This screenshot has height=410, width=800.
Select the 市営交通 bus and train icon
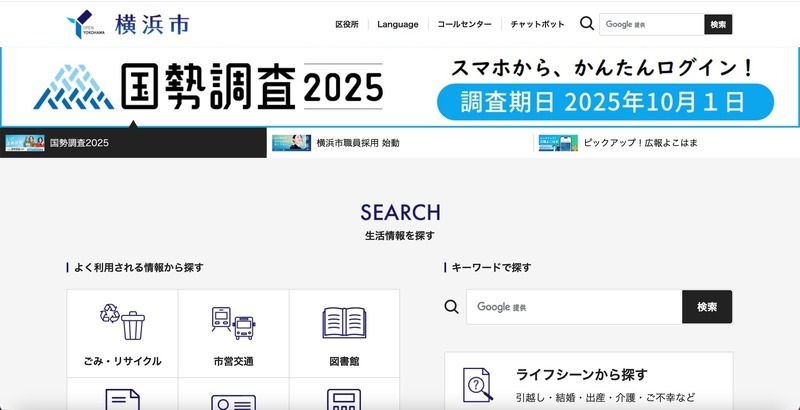click(233, 335)
